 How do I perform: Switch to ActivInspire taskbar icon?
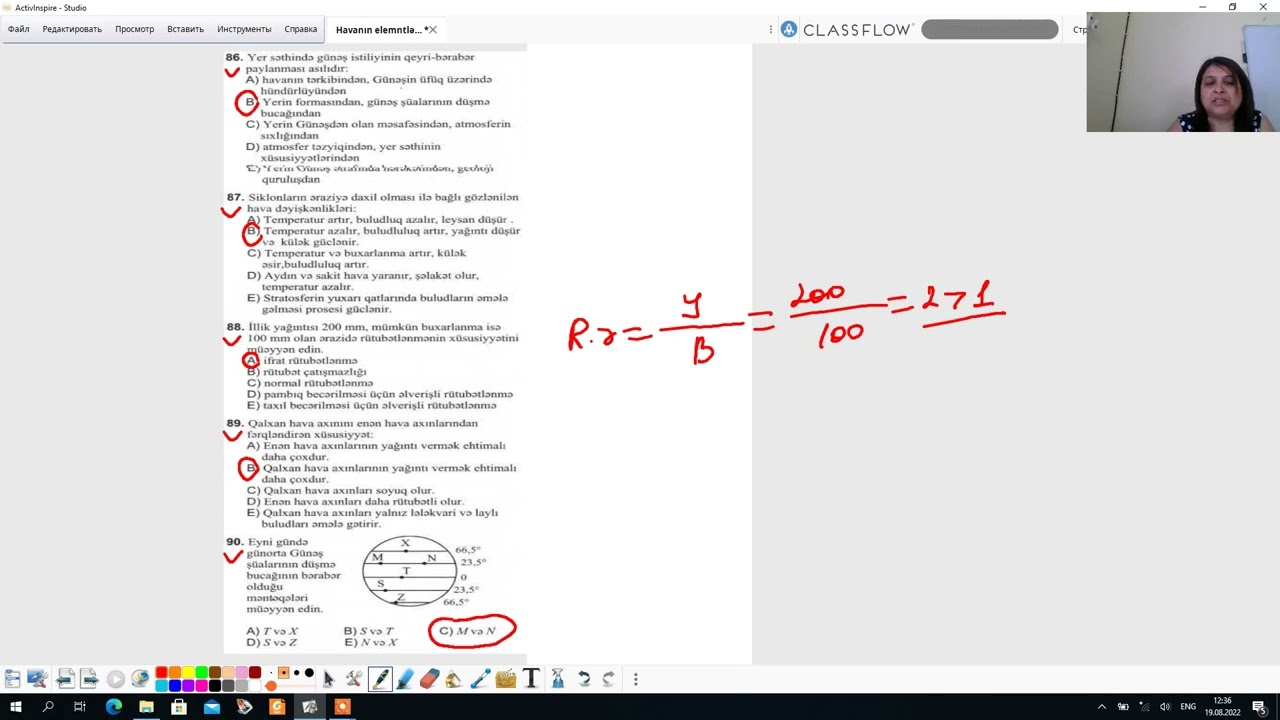click(310, 707)
